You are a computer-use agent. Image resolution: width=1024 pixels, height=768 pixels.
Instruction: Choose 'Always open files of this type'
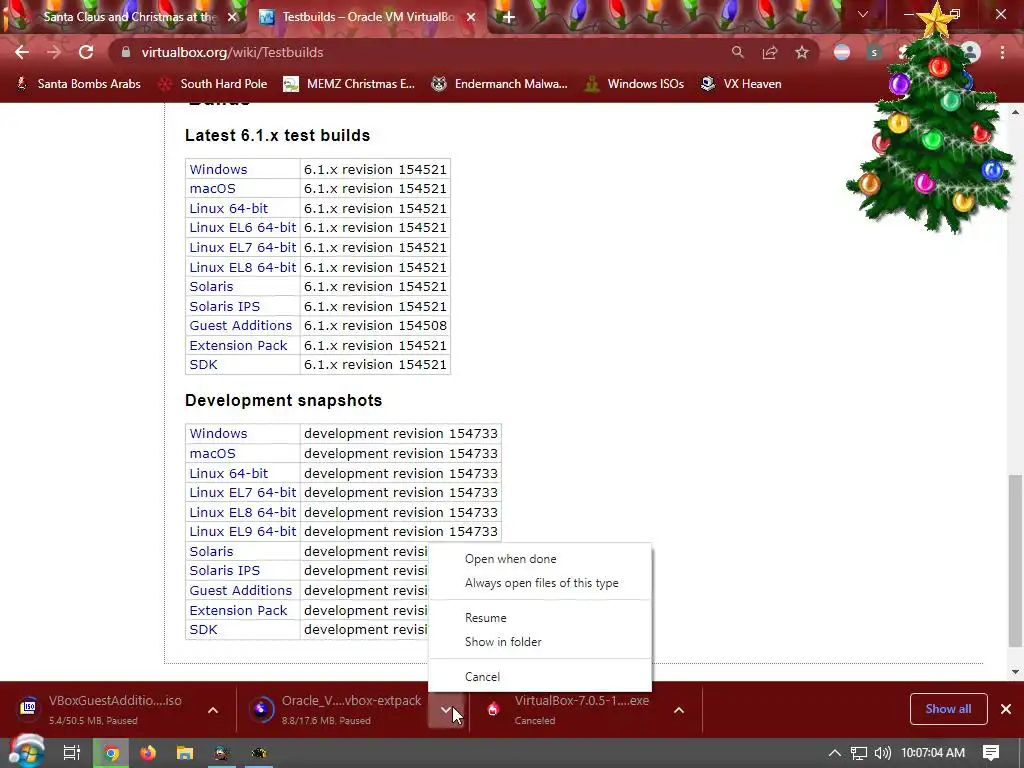[x=539, y=583]
